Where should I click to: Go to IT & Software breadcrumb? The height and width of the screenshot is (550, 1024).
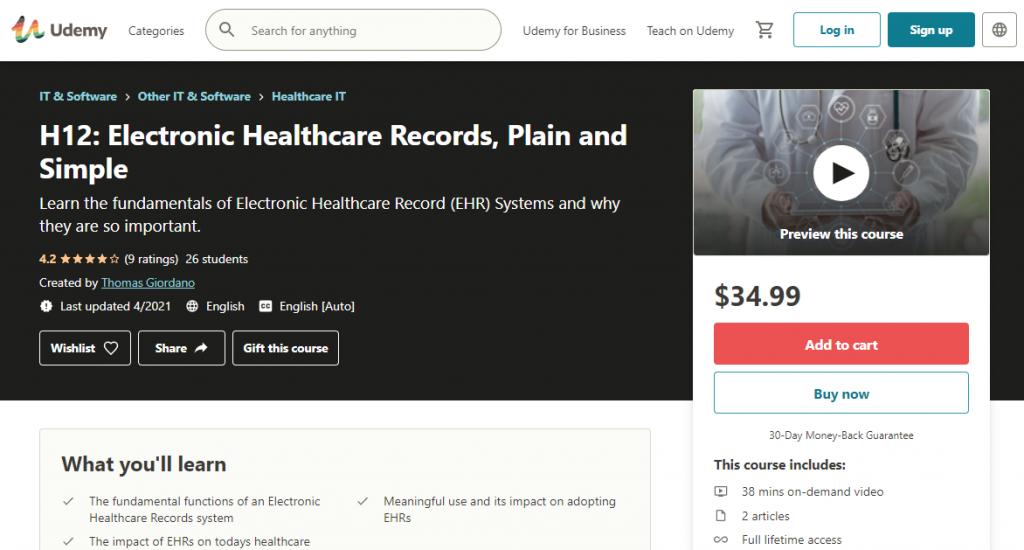(x=78, y=97)
